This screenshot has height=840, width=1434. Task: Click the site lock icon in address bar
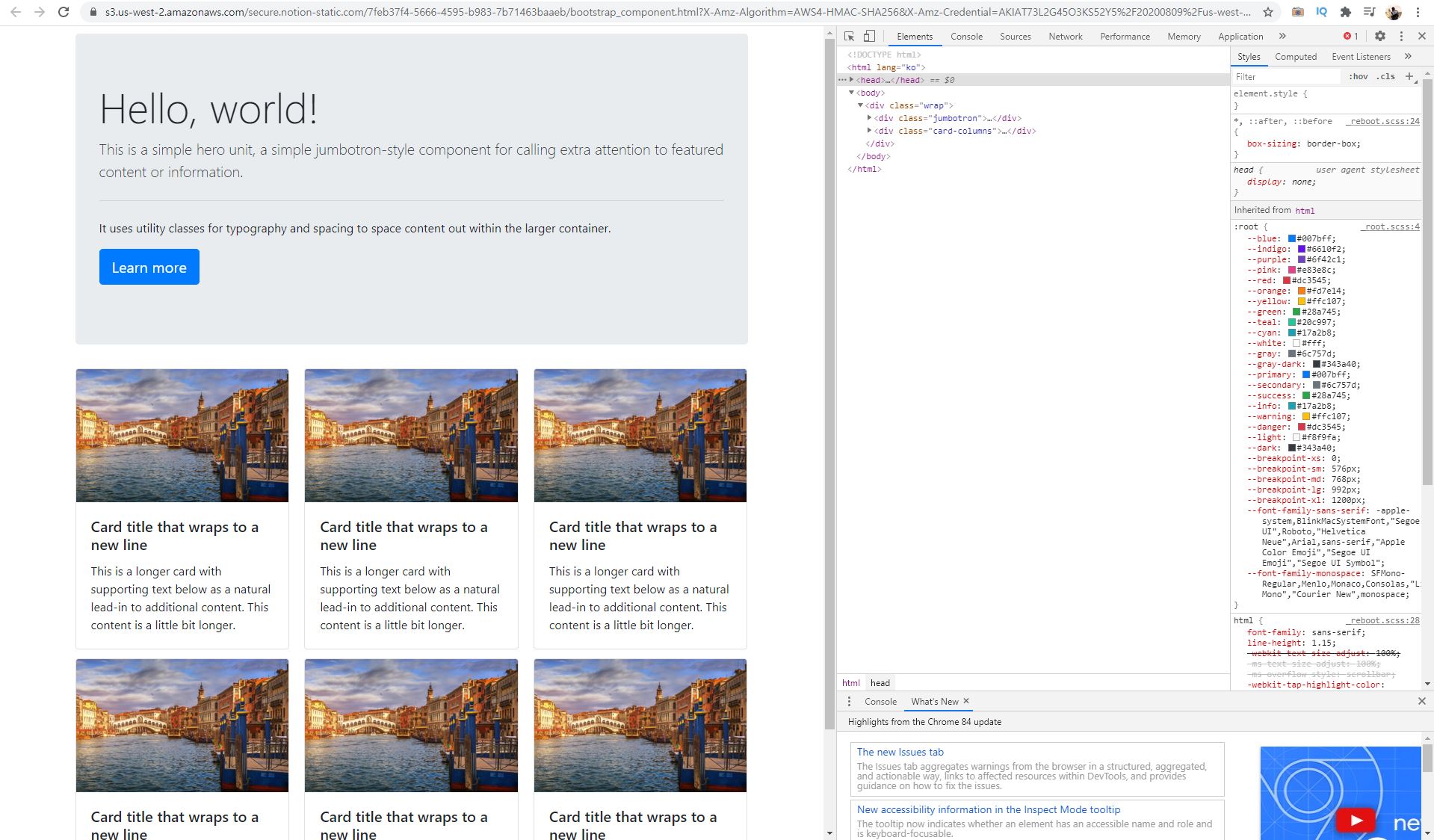93,12
